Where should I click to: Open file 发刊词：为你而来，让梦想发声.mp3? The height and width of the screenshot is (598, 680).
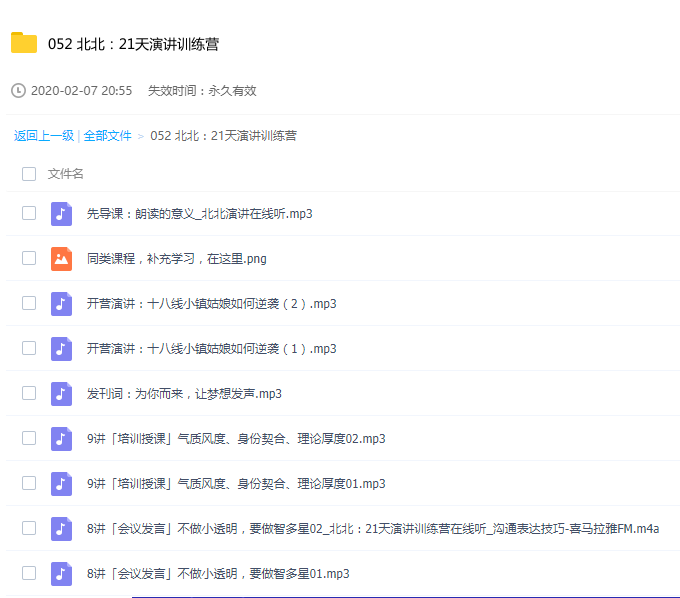click(x=184, y=394)
